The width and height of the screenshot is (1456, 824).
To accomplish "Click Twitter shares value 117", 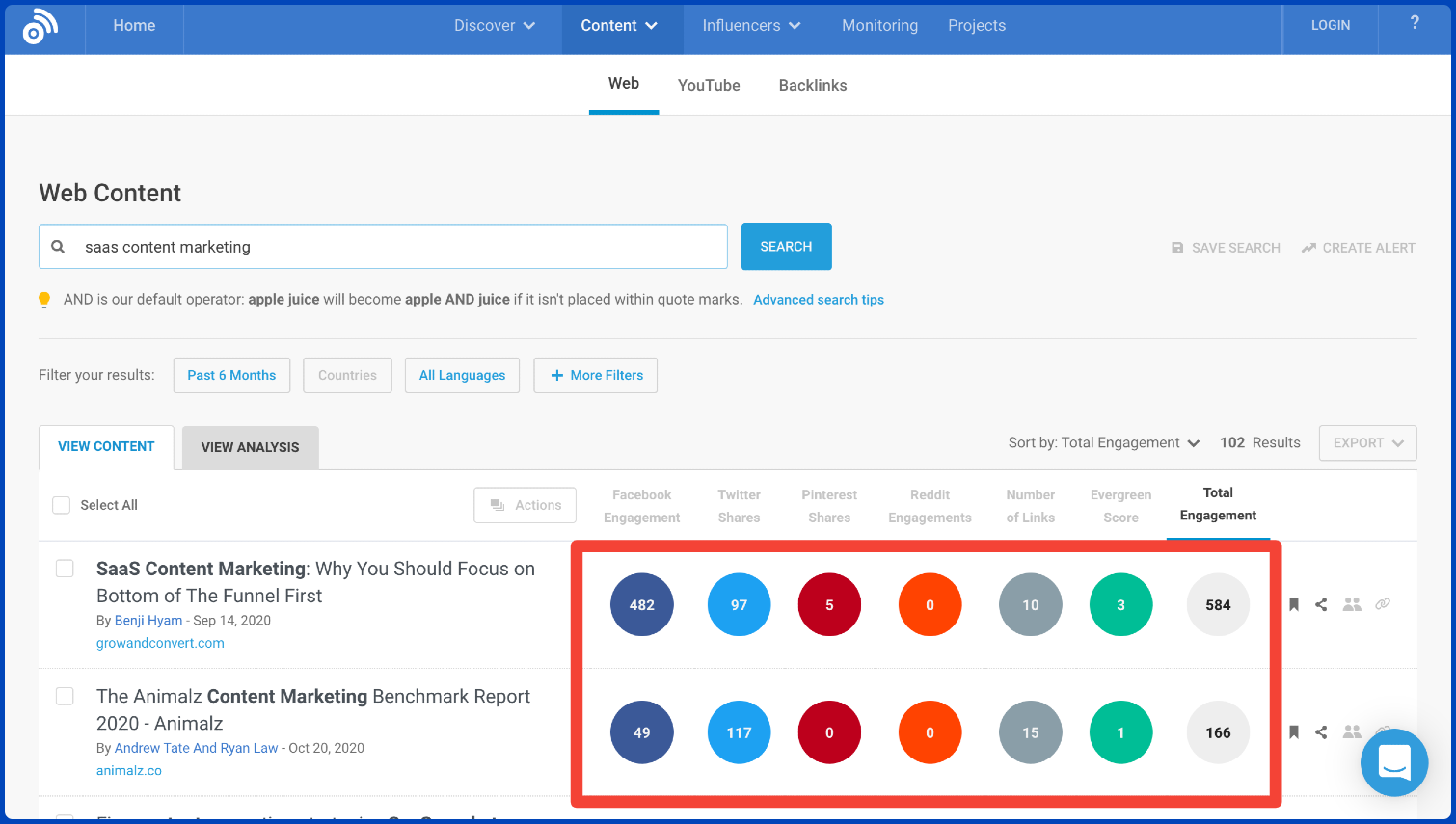I will pos(740,732).
